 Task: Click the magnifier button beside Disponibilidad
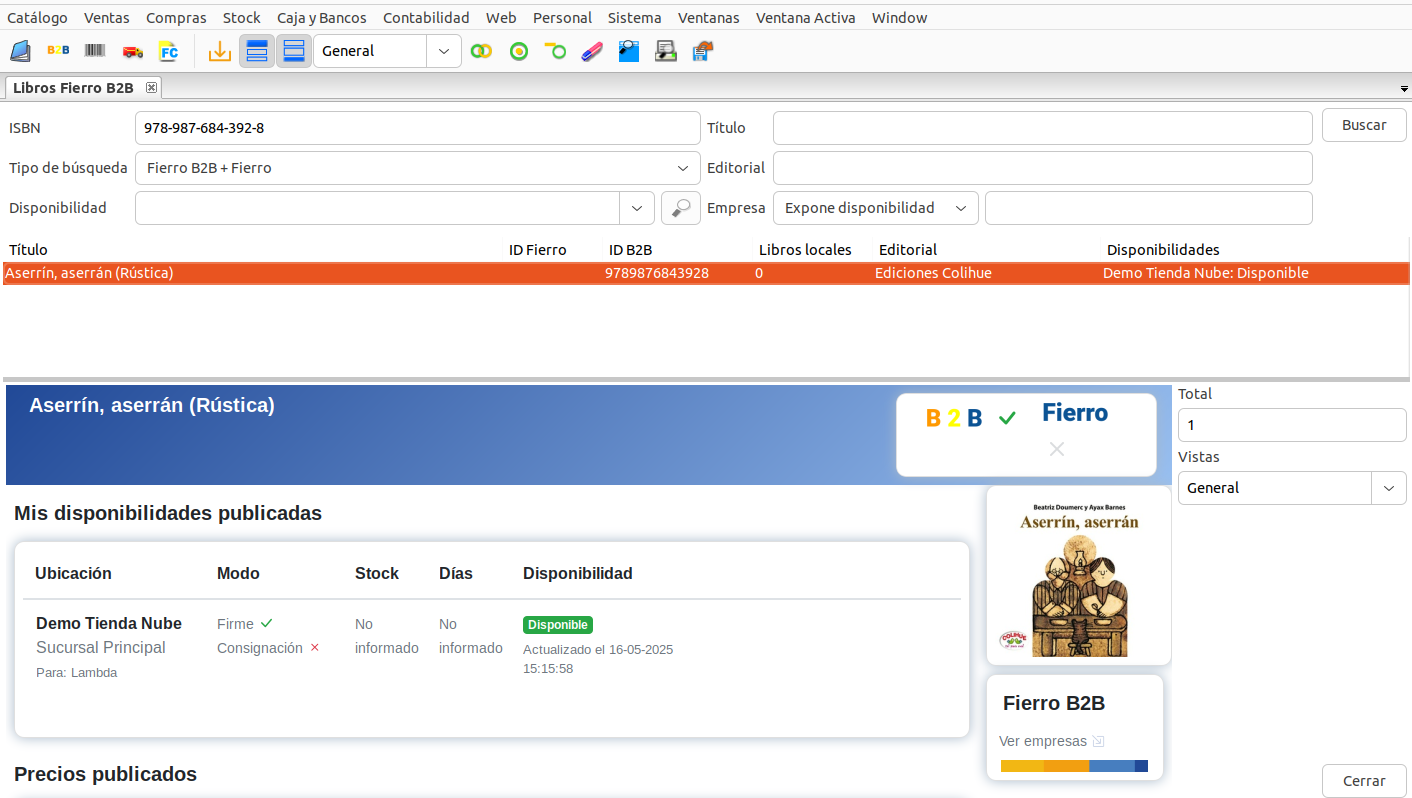click(x=680, y=208)
